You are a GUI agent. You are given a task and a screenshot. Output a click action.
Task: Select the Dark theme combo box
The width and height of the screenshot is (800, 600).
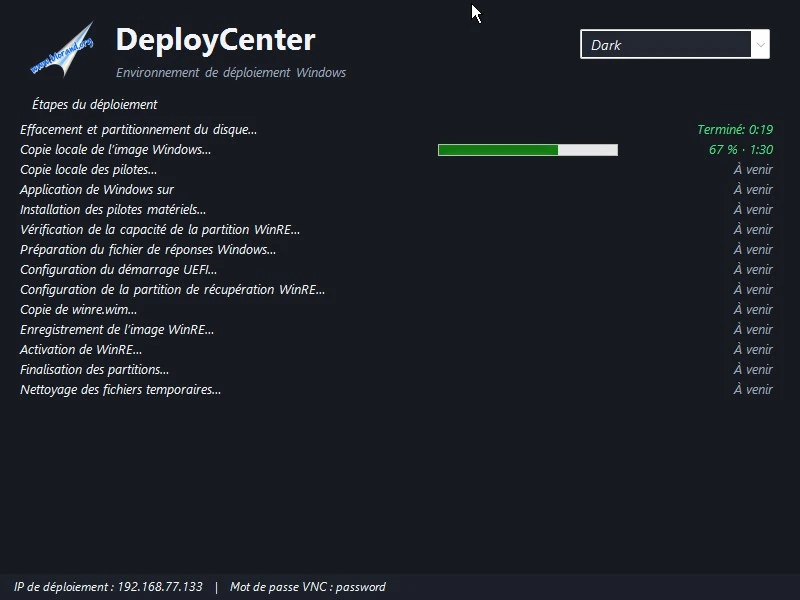click(674, 44)
